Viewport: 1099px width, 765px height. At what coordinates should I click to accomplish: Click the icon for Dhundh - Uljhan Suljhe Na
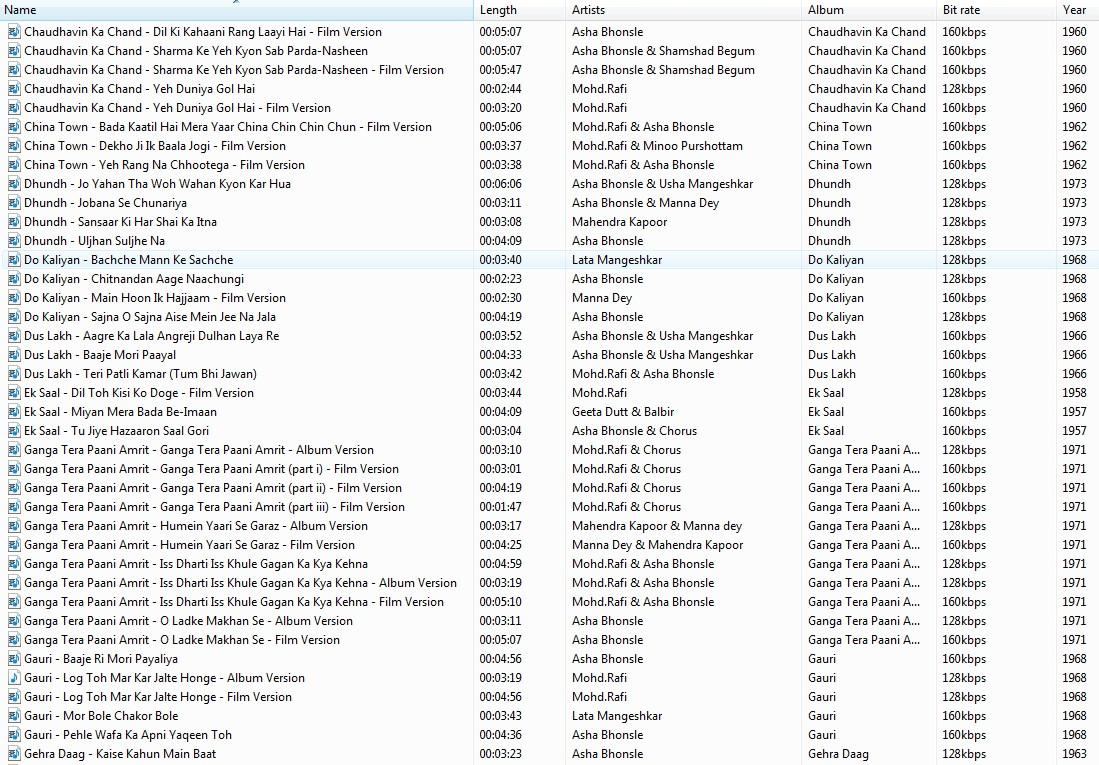(14, 241)
